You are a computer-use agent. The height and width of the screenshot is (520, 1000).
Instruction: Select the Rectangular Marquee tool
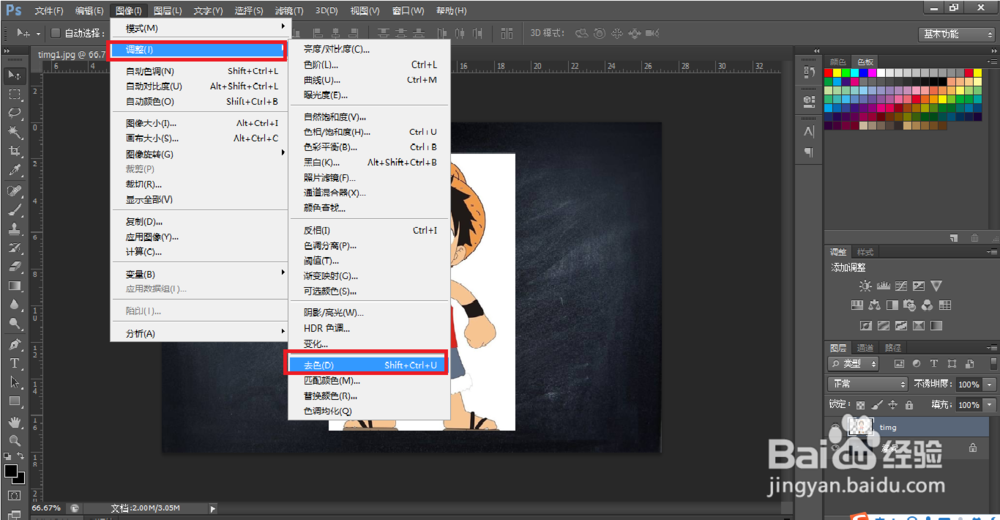point(13,94)
